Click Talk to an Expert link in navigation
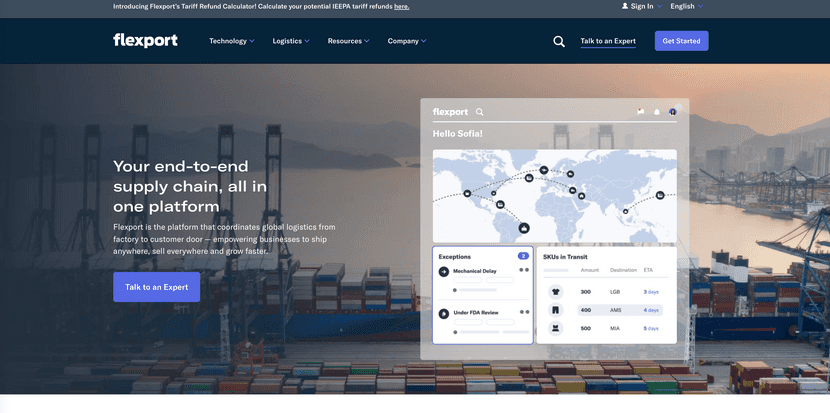830x413 pixels. point(608,41)
